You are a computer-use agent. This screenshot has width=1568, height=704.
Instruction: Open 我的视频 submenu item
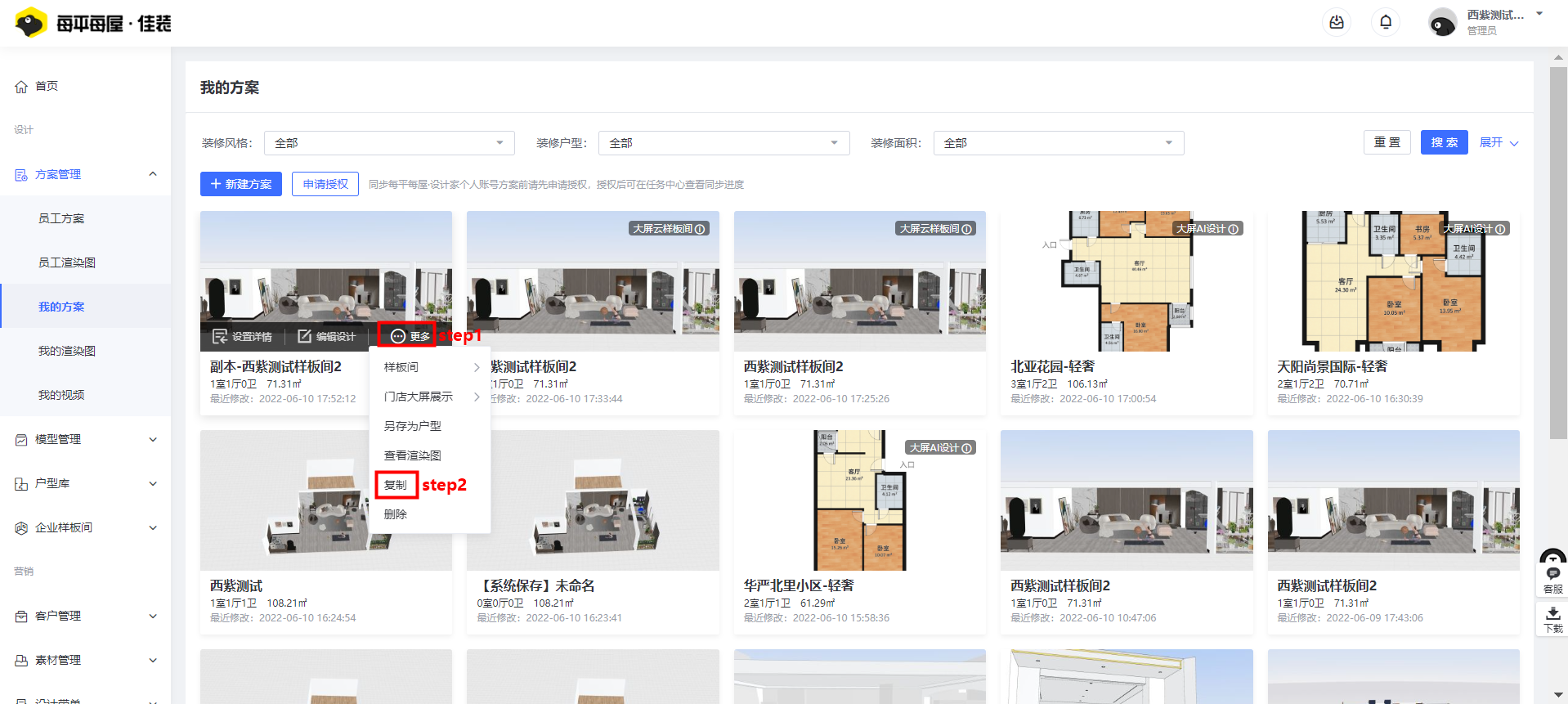[61, 395]
